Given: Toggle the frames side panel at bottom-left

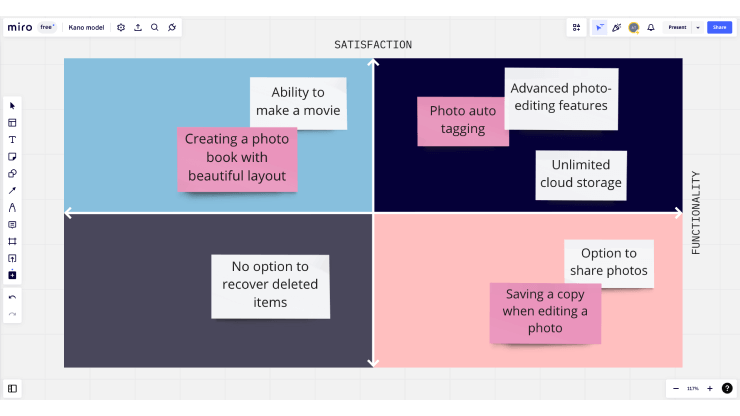Looking at the screenshot, I should tap(12, 389).
